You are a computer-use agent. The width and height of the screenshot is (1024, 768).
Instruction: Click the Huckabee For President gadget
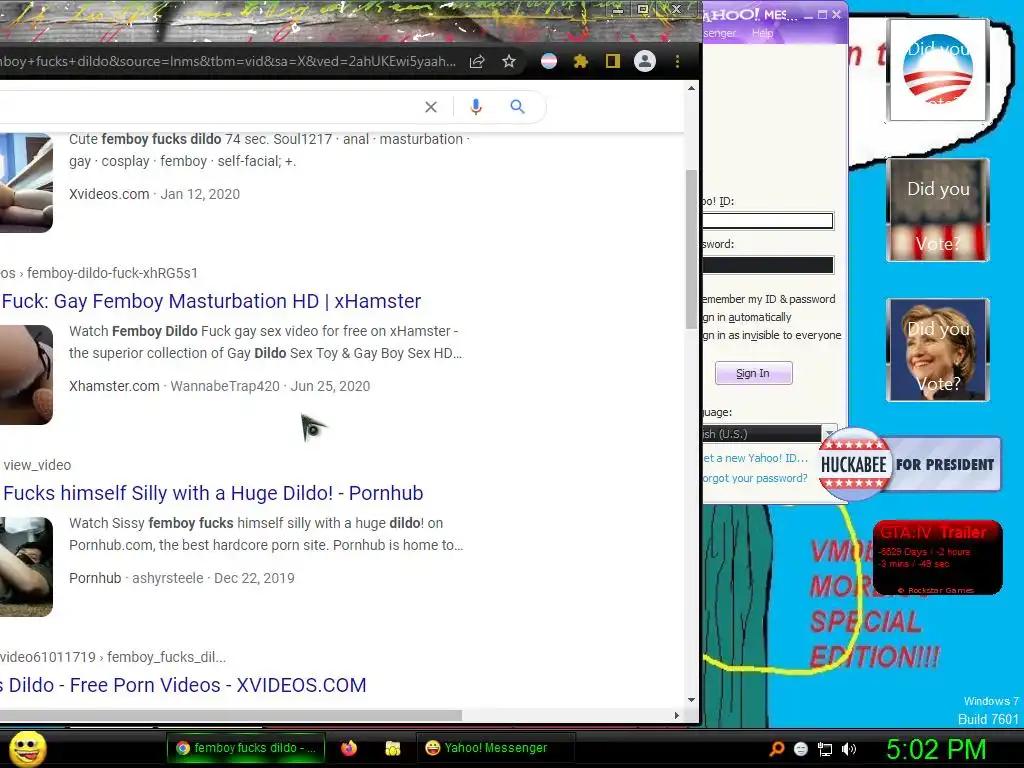[909, 465]
